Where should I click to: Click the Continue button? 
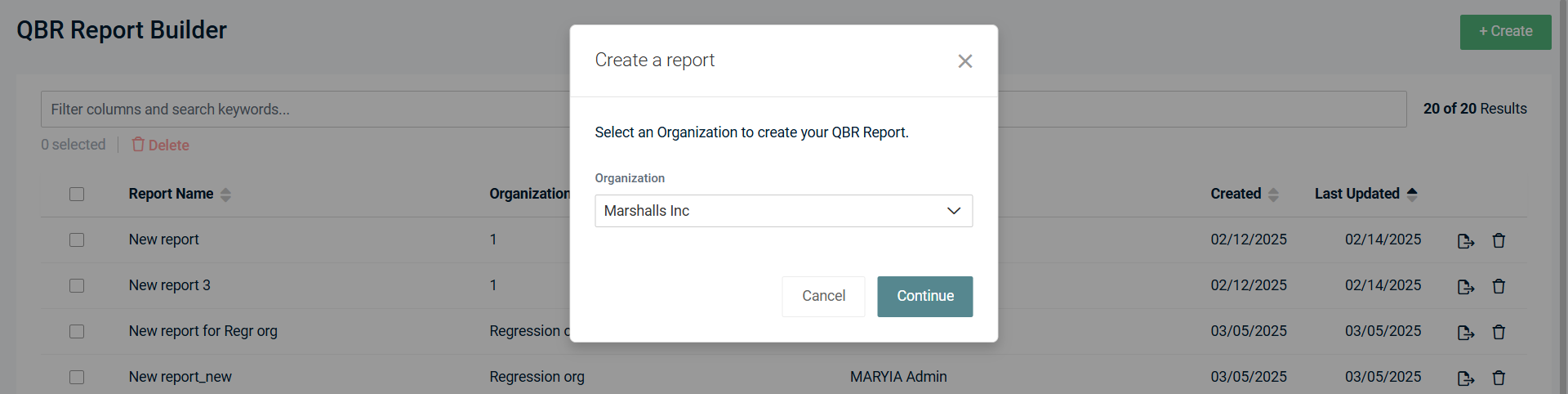(924, 296)
